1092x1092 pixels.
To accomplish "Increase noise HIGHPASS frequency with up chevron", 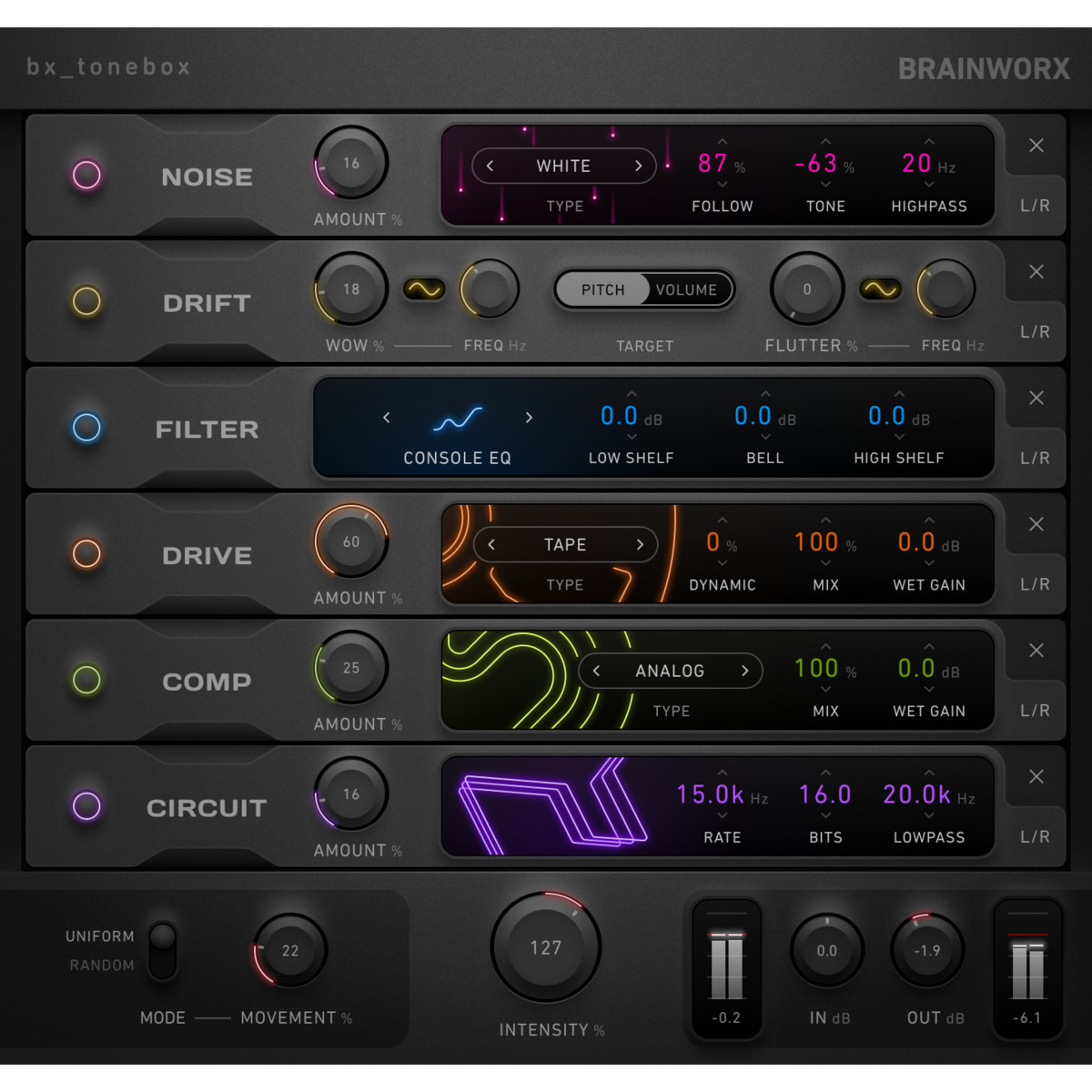I will [x=929, y=142].
